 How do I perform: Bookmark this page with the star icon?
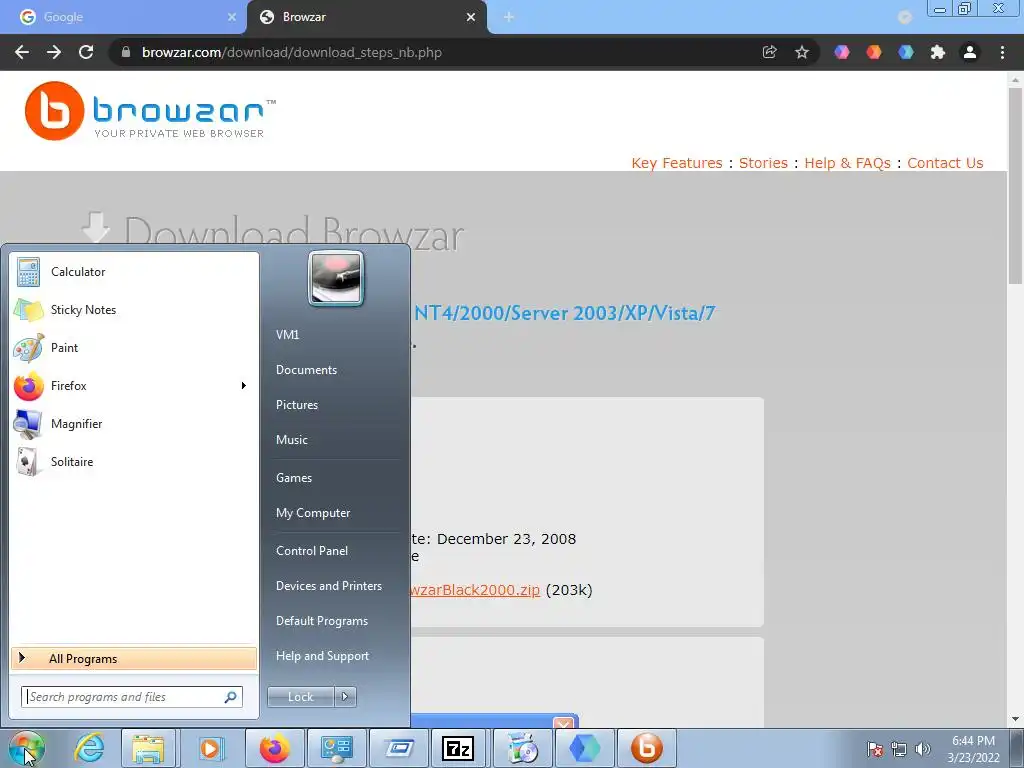(802, 52)
